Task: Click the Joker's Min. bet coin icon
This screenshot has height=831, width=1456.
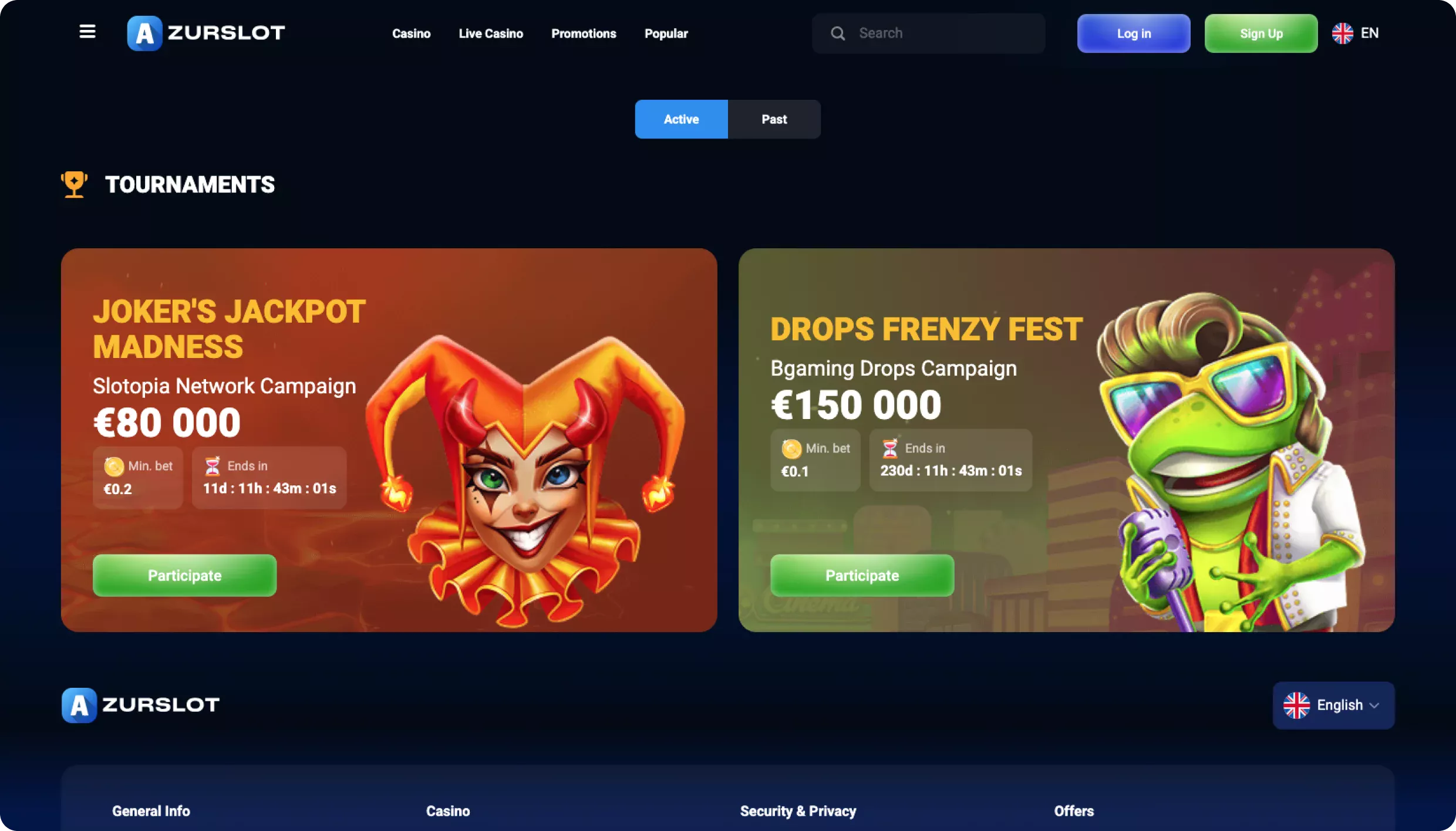Action: coord(114,467)
